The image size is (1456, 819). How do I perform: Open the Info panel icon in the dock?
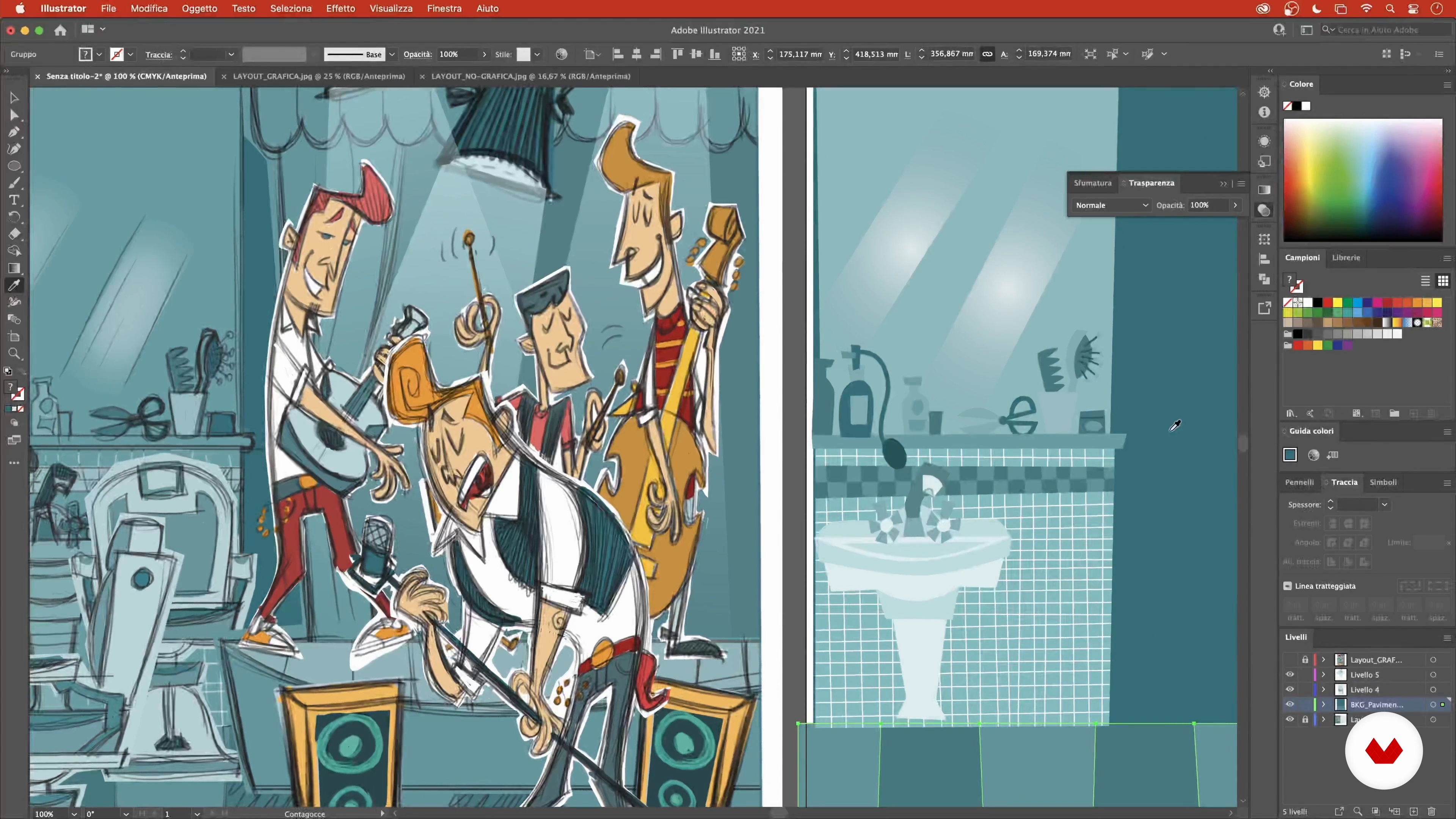click(x=1265, y=113)
